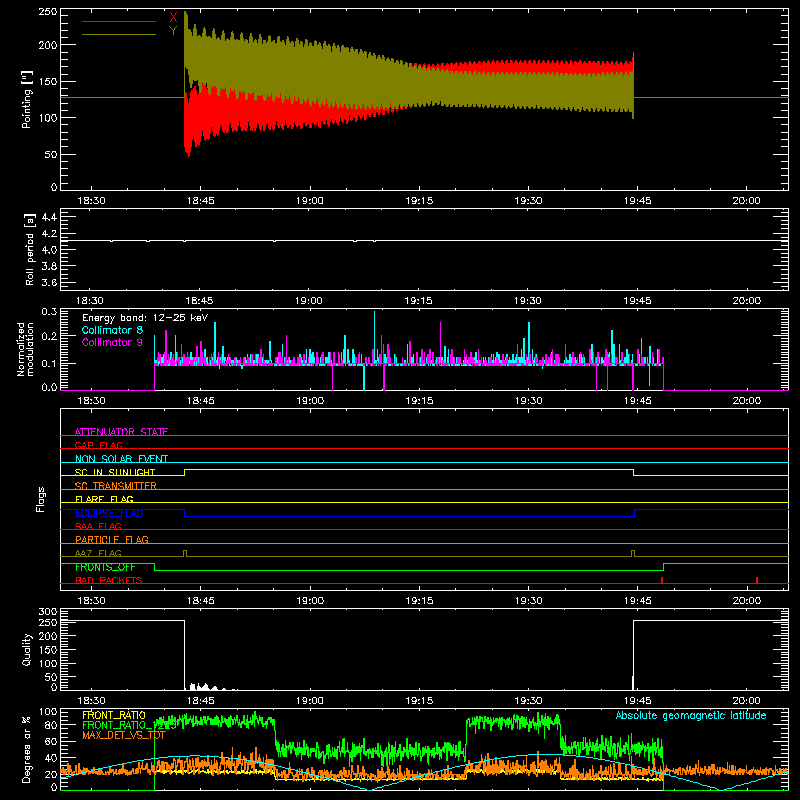The height and width of the screenshot is (800, 800).
Task: Click the SAA_FLAG label
Action: (x=98, y=526)
